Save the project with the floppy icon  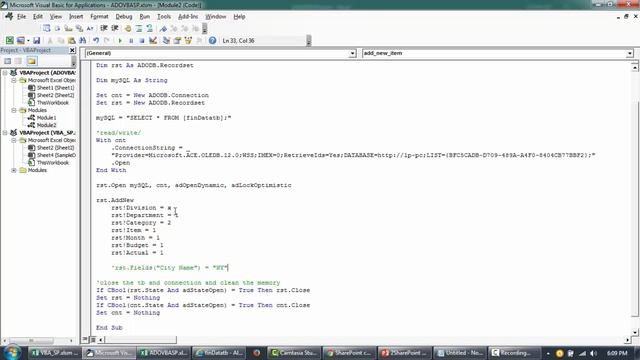(36, 40)
